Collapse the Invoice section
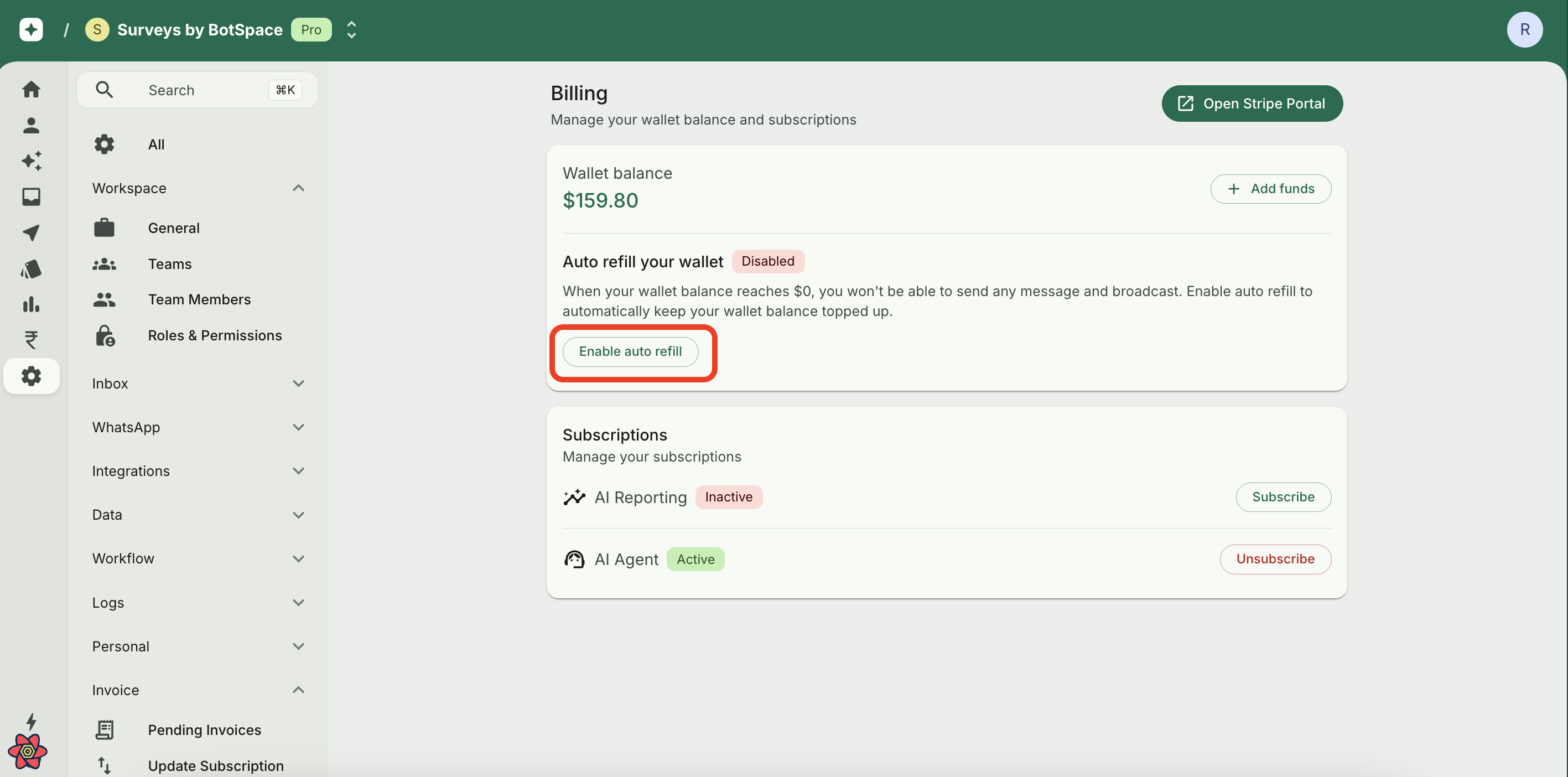Viewport: 1568px width, 777px height. 298,690
